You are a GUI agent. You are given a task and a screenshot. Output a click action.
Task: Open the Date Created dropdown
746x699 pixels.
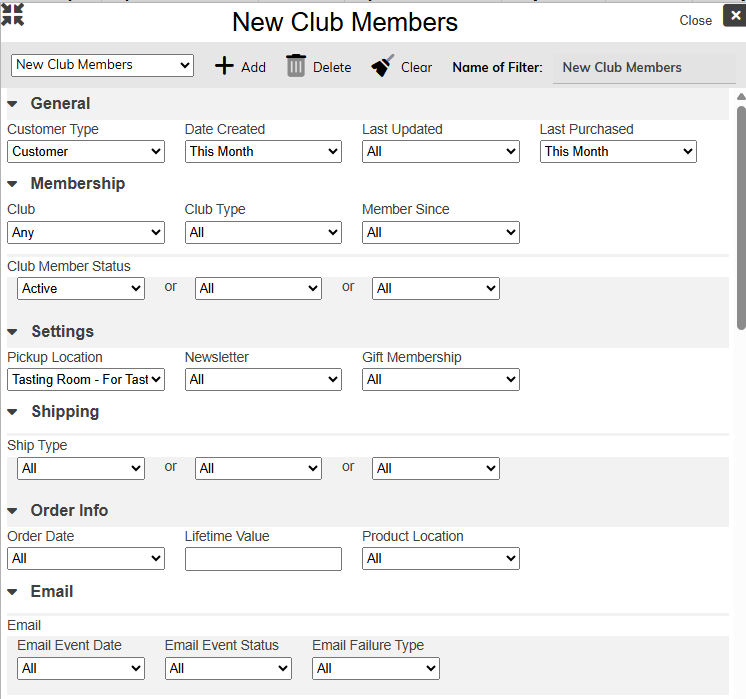pyautogui.click(x=263, y=152)
